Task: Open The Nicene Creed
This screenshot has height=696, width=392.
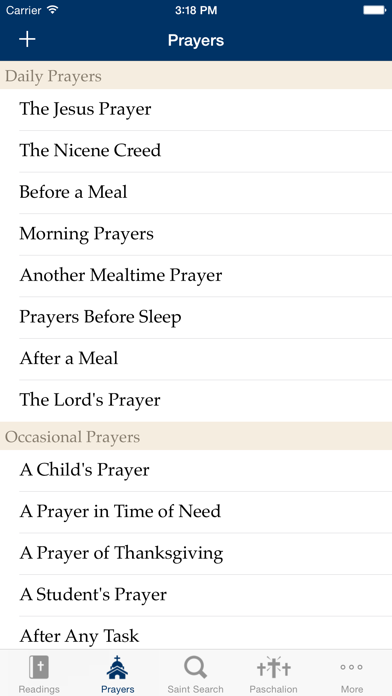Action: 196,151
